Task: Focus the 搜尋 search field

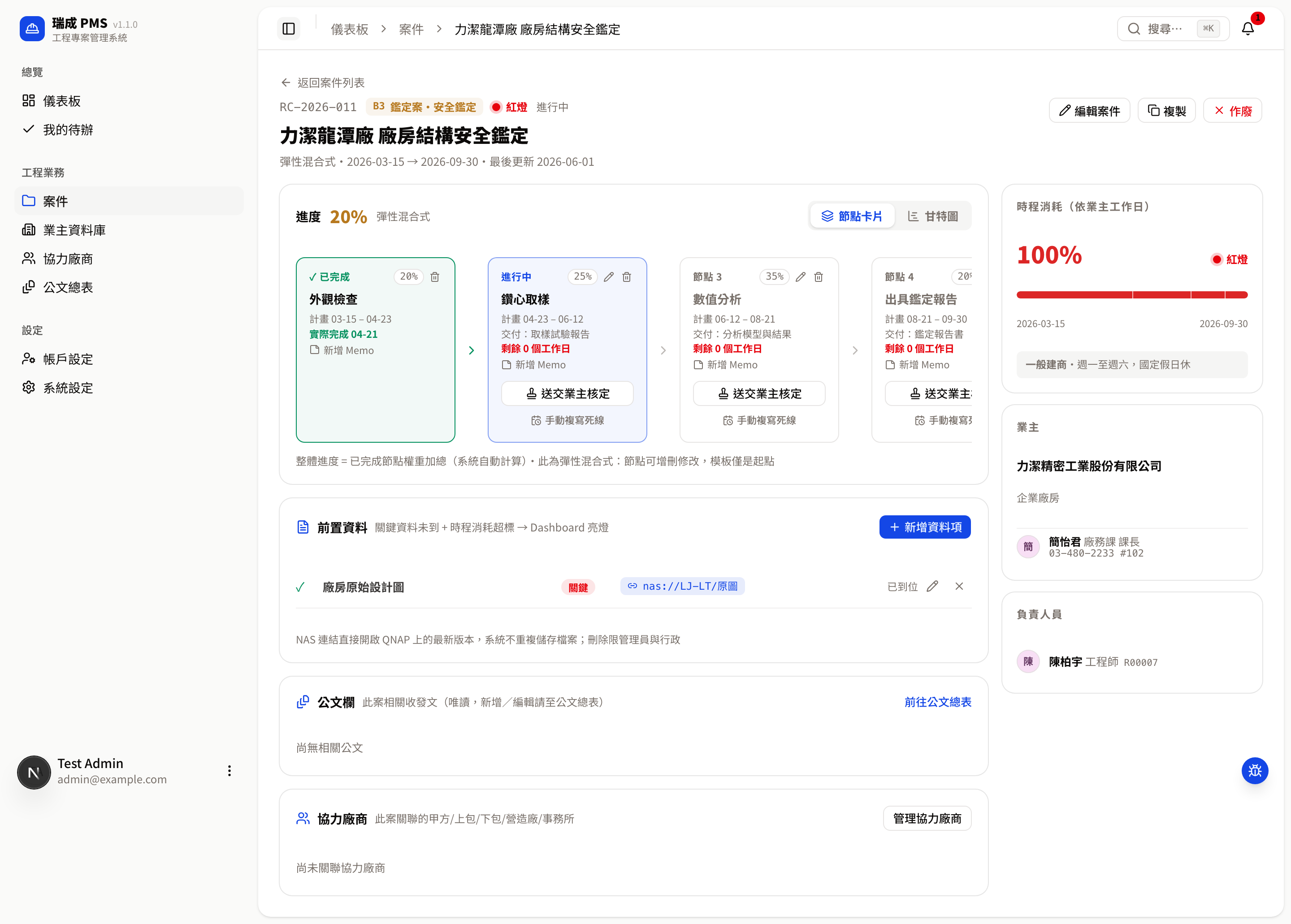Action: [1173, 28]
